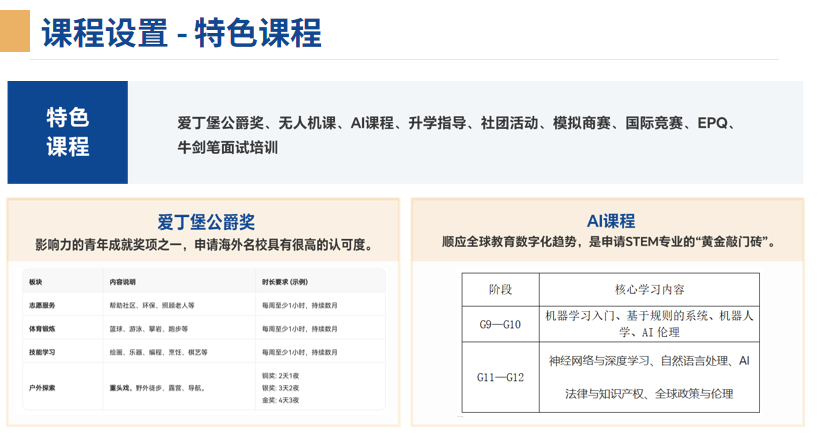Select the G11—G12 stage cell
The height and width of the screenshot is (437, 818).
tap(499, 377)
